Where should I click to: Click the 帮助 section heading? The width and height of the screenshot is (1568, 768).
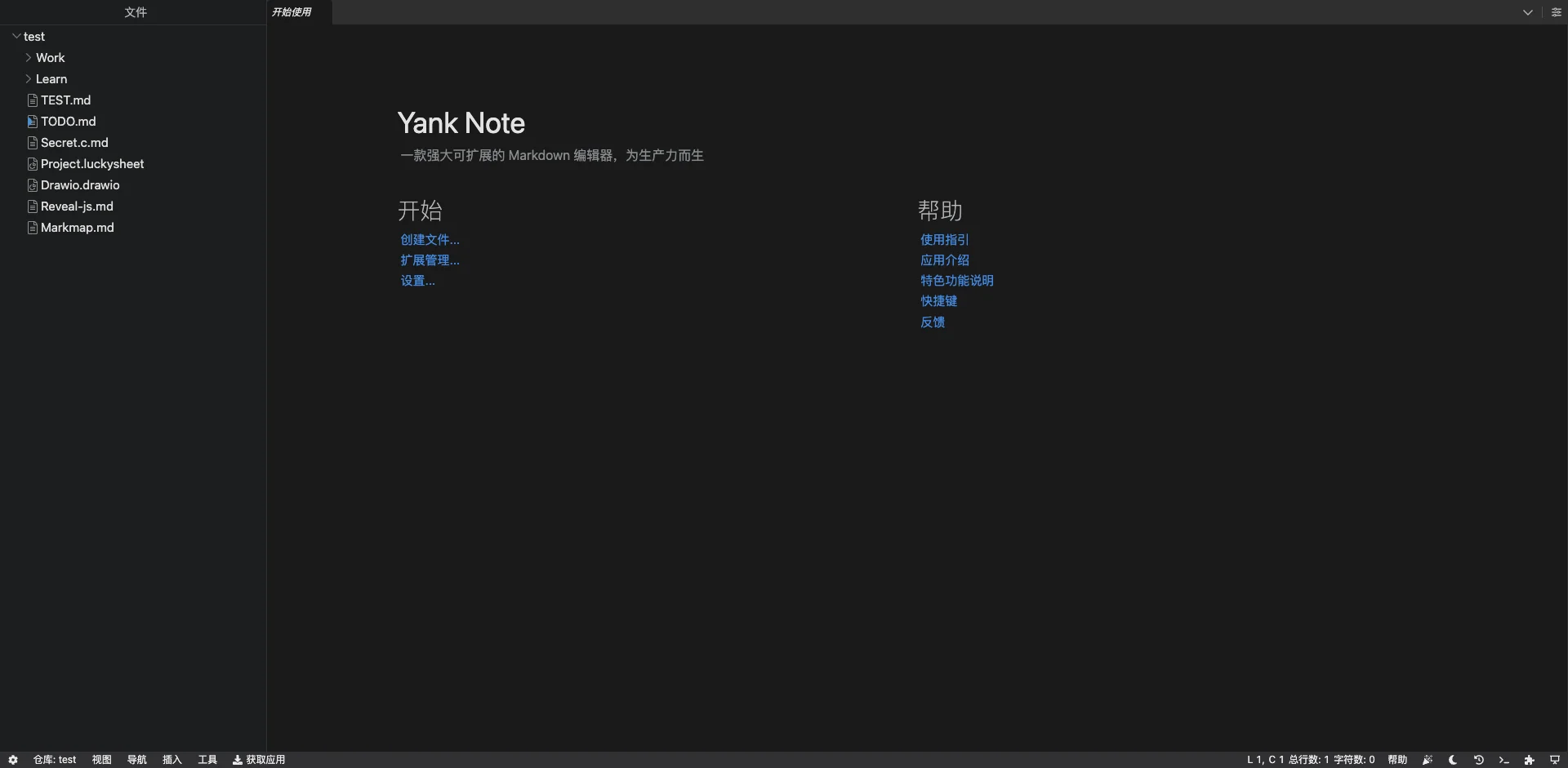click(x=940, y=211)
